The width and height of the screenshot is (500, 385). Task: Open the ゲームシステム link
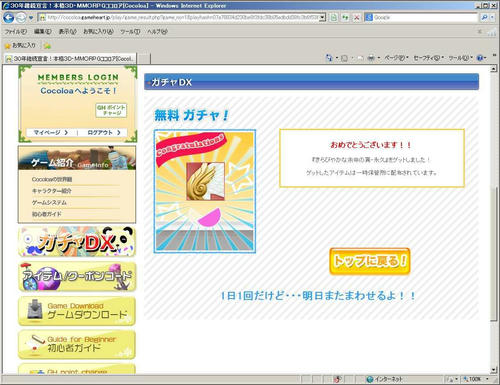point(49,203)
